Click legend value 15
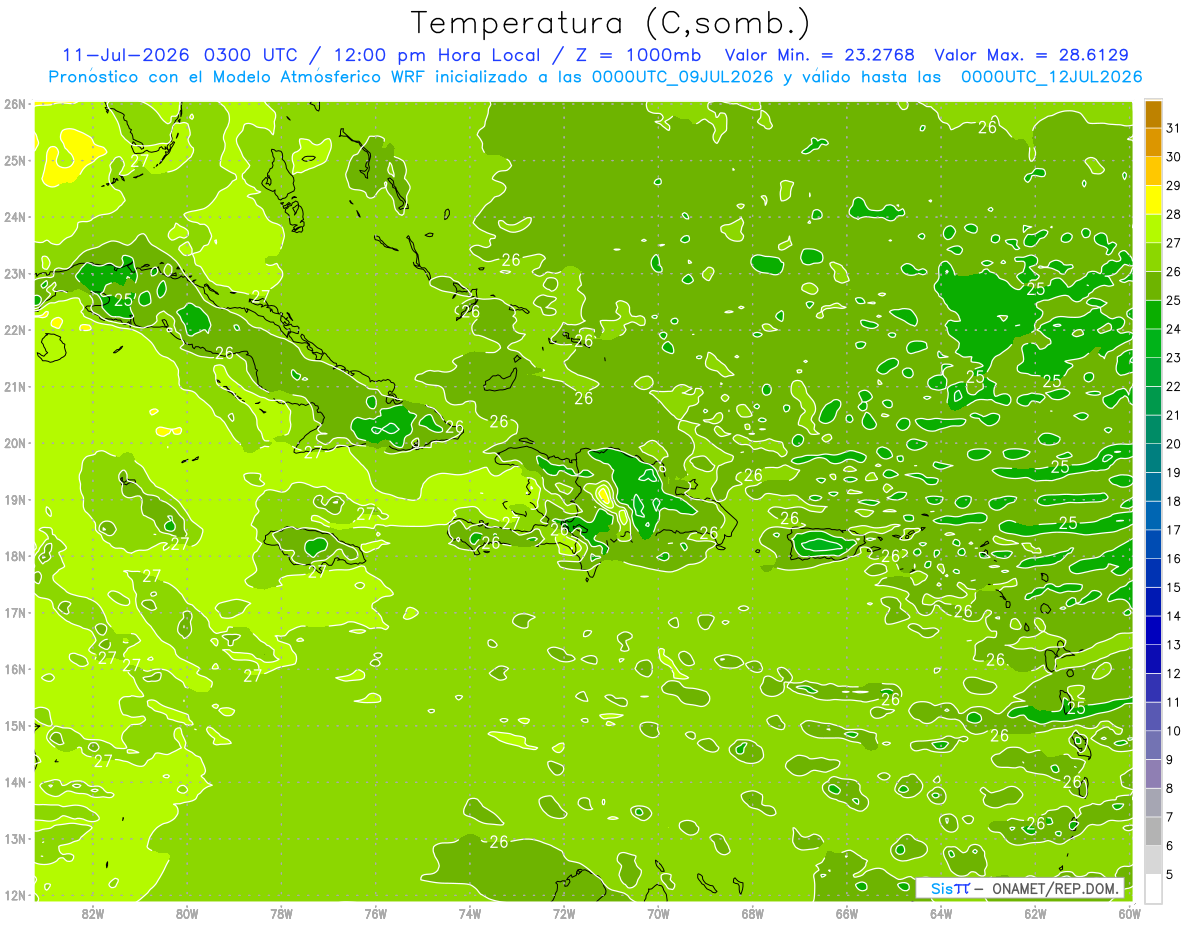 (x=1173, y=587)
